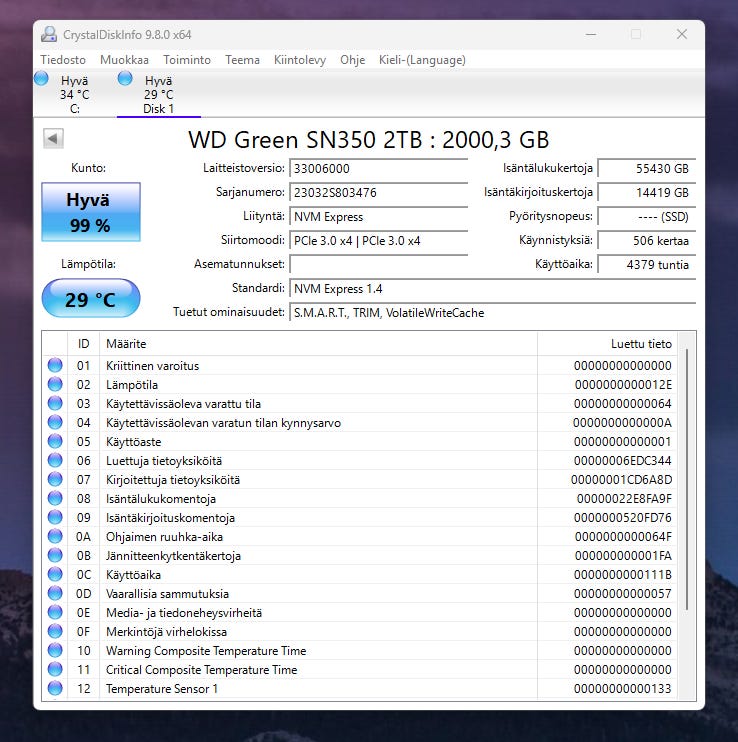Screen dimensions: 738x742
Task: Click status orb for Käytettävissäoleva varattu tila row
Action: click(x=55, y=403)
